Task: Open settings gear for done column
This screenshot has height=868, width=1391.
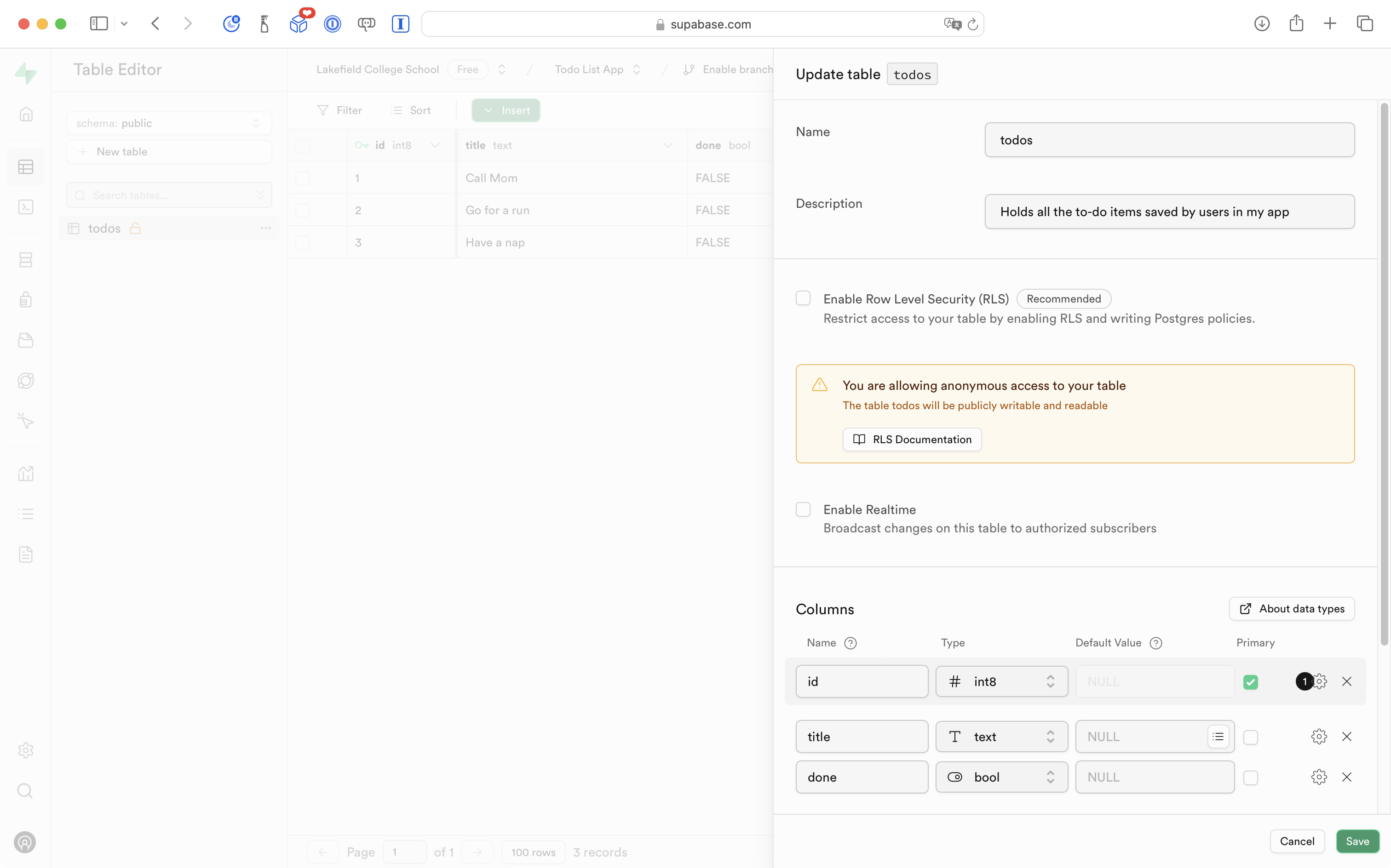Action: point(1319,777)
